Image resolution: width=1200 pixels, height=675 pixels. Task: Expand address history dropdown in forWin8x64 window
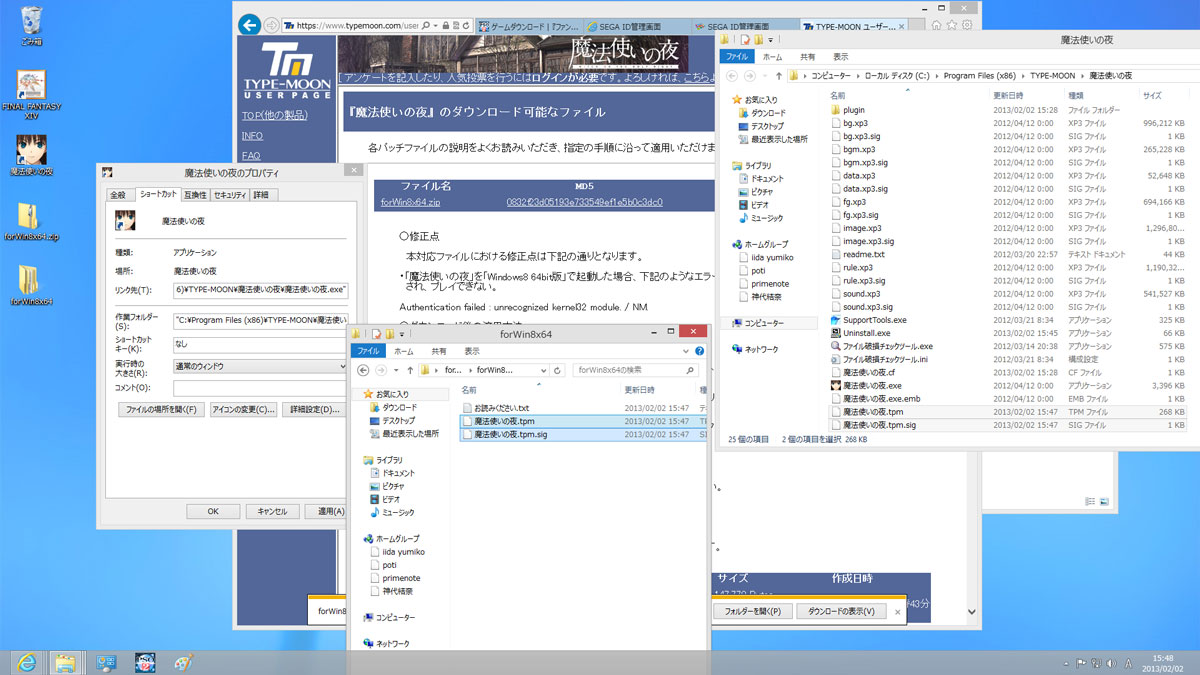click(544, 370)
